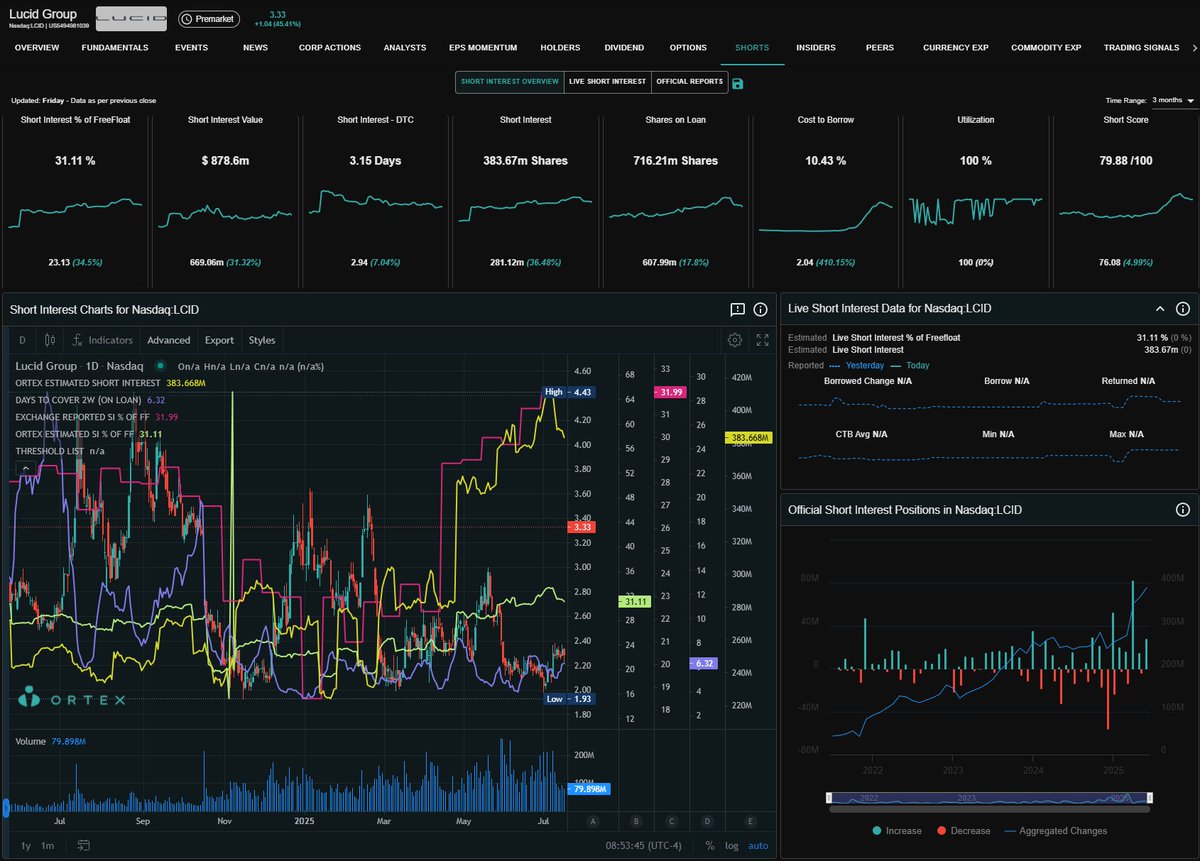Open the D interval selector on chart
This screenshot has height=861, width=1200.
coord(22,340)
